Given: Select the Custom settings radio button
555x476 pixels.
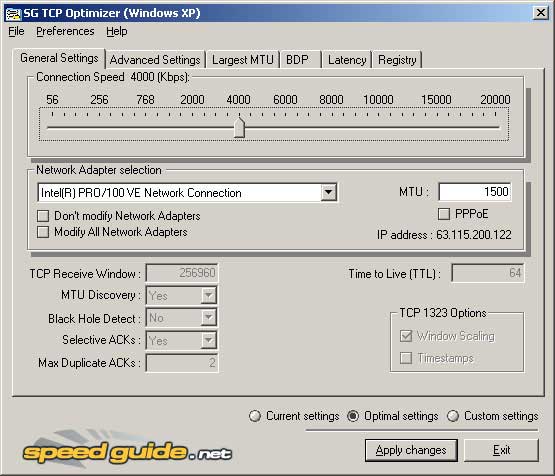Looking at the screenshot, I should [x=453, y=416].
